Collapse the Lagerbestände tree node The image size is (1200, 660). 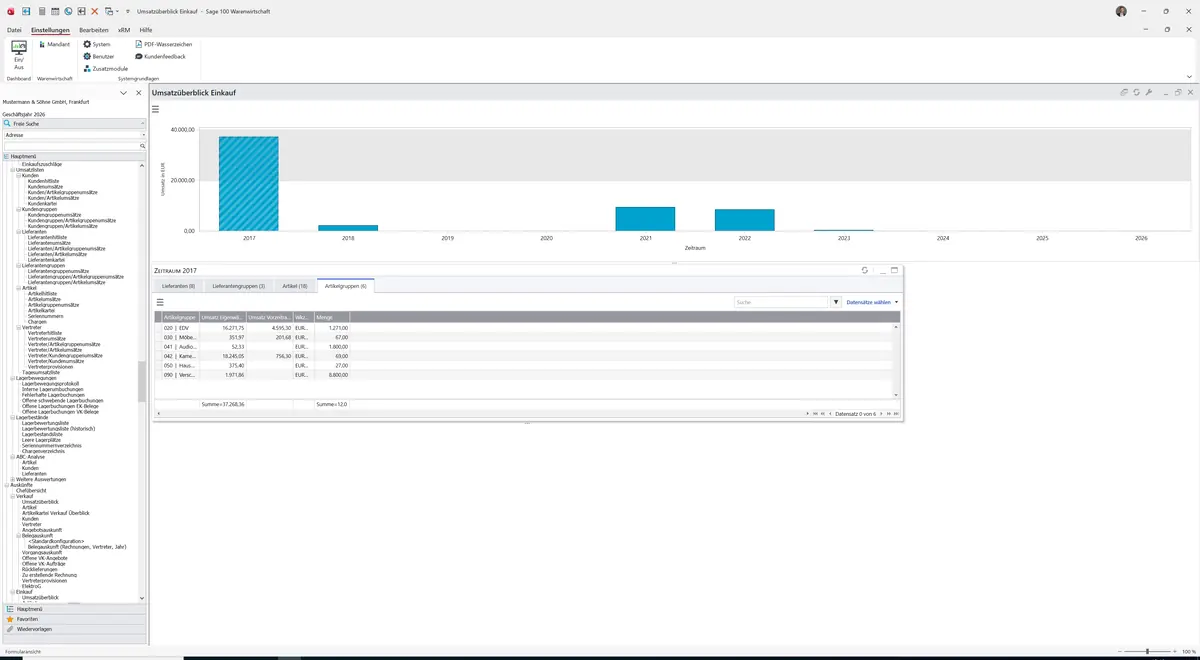click(x=12, y=417)
